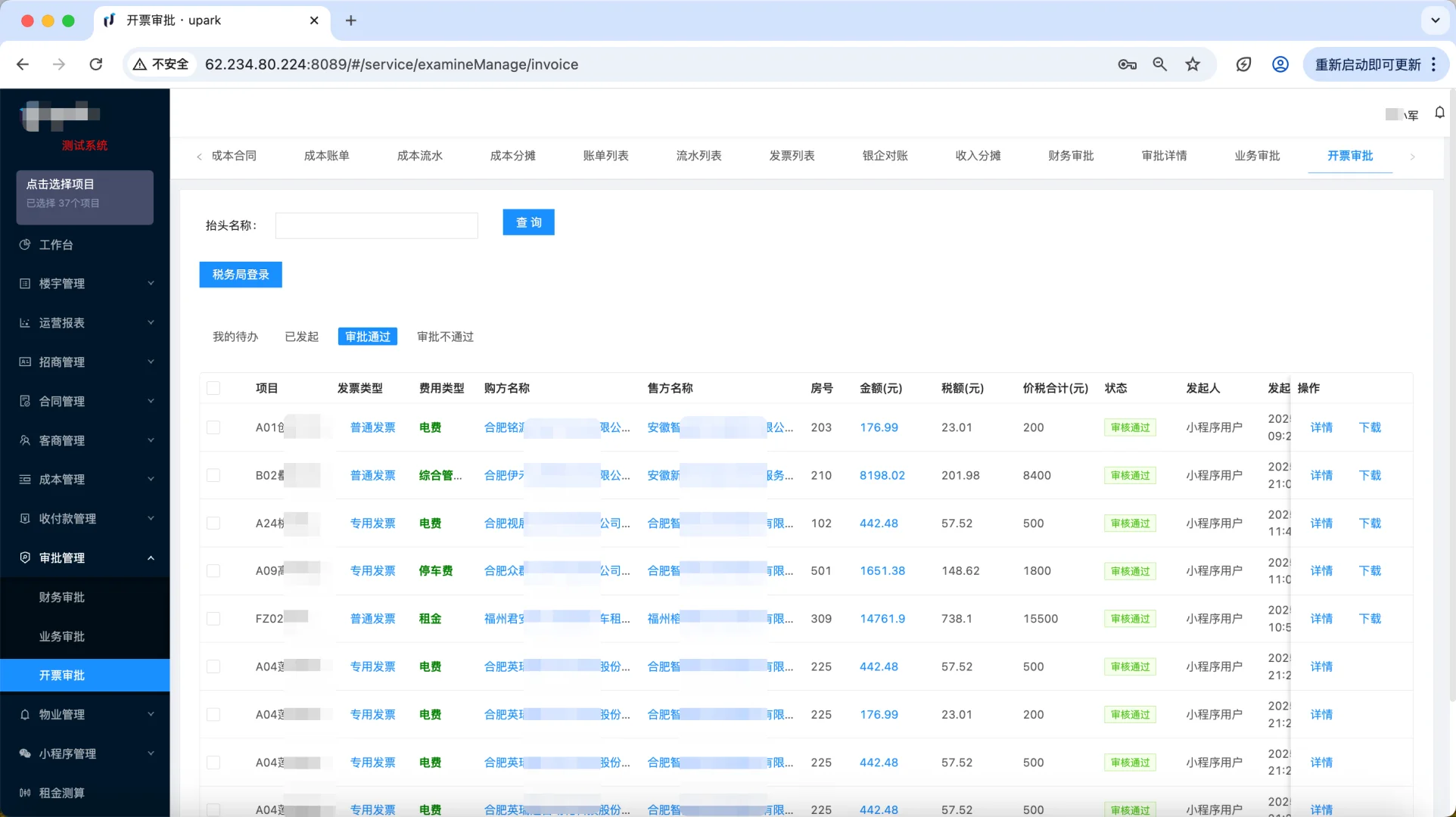
Task: Open the 客商管理 sidebar icon
Action: coord(25,440)
